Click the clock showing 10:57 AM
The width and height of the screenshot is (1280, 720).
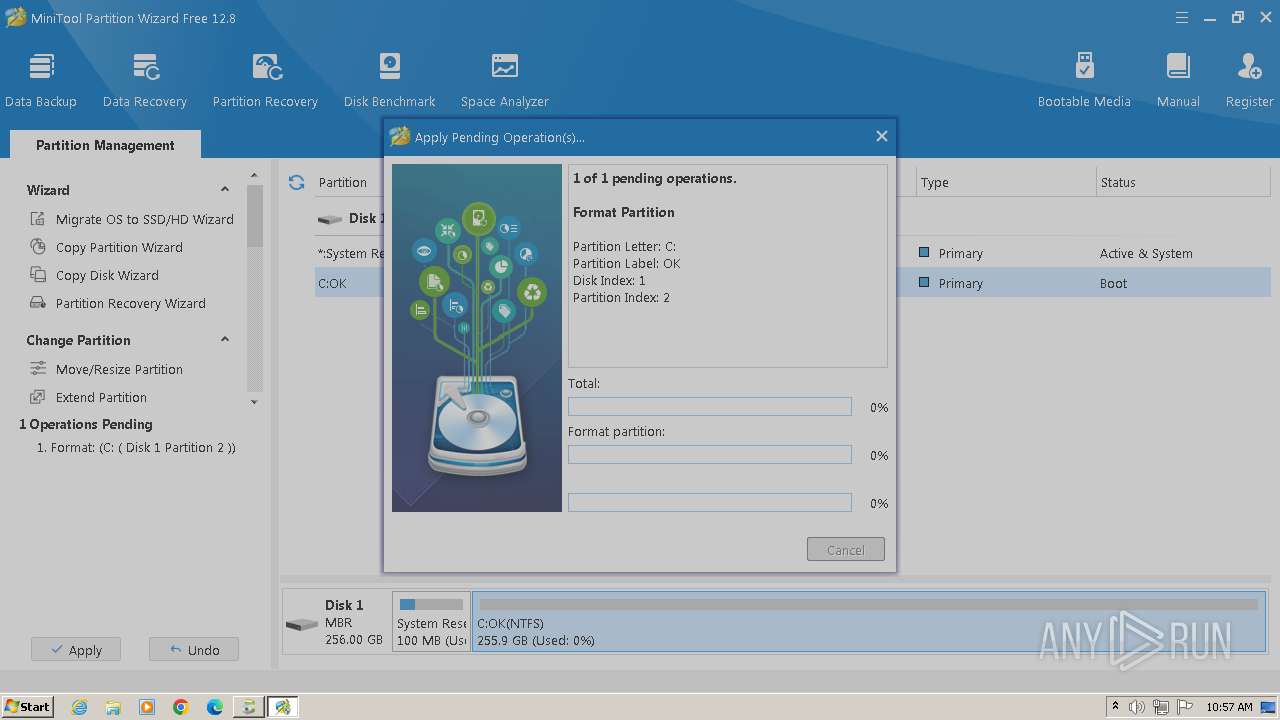(x=1229, y=707)
